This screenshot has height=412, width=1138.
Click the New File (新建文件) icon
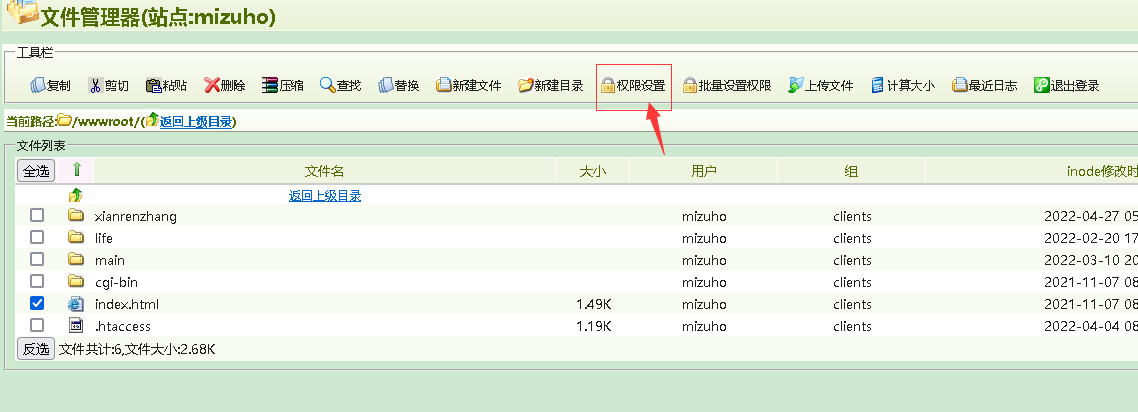point(443,86)
